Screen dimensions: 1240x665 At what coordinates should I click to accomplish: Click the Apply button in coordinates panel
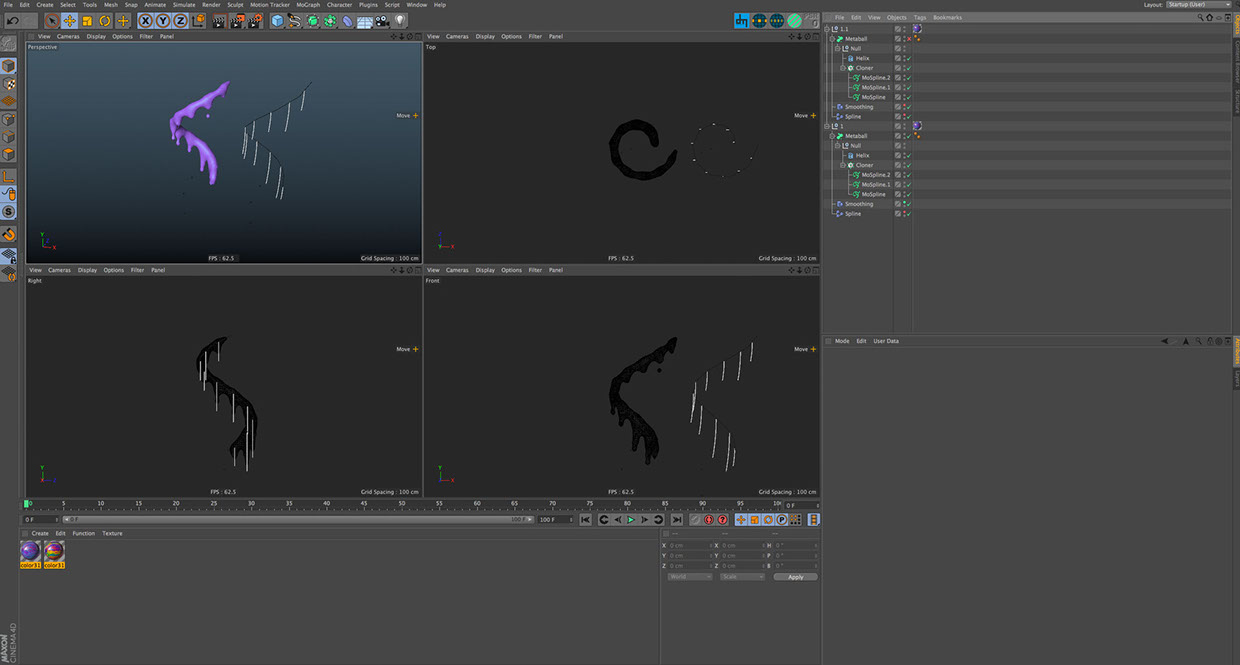coord(795,577)
